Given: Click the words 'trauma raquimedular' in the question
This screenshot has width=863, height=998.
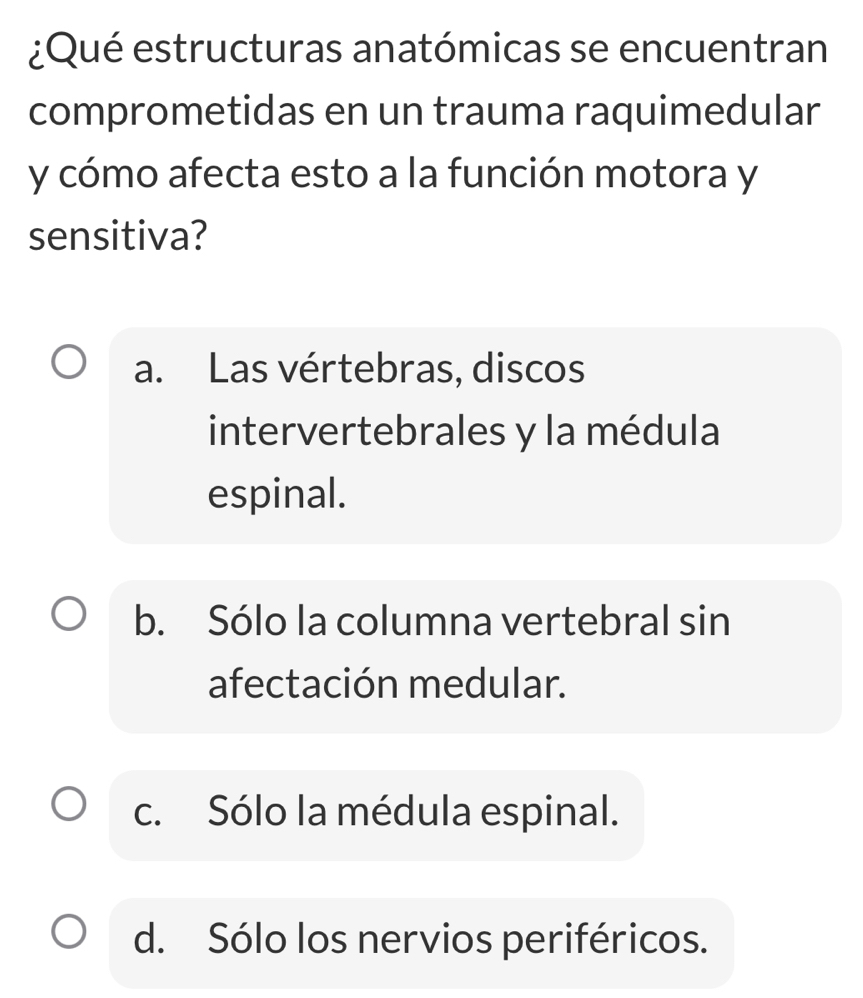Looking at the screenshot, I should 628,112.
